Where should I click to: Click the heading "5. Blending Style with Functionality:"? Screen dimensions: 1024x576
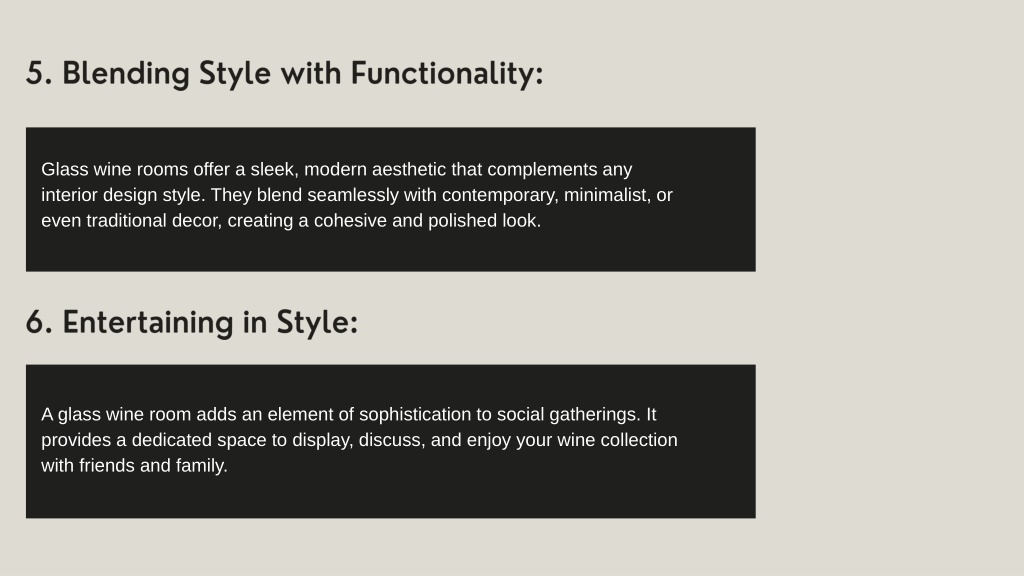[284, 73]
